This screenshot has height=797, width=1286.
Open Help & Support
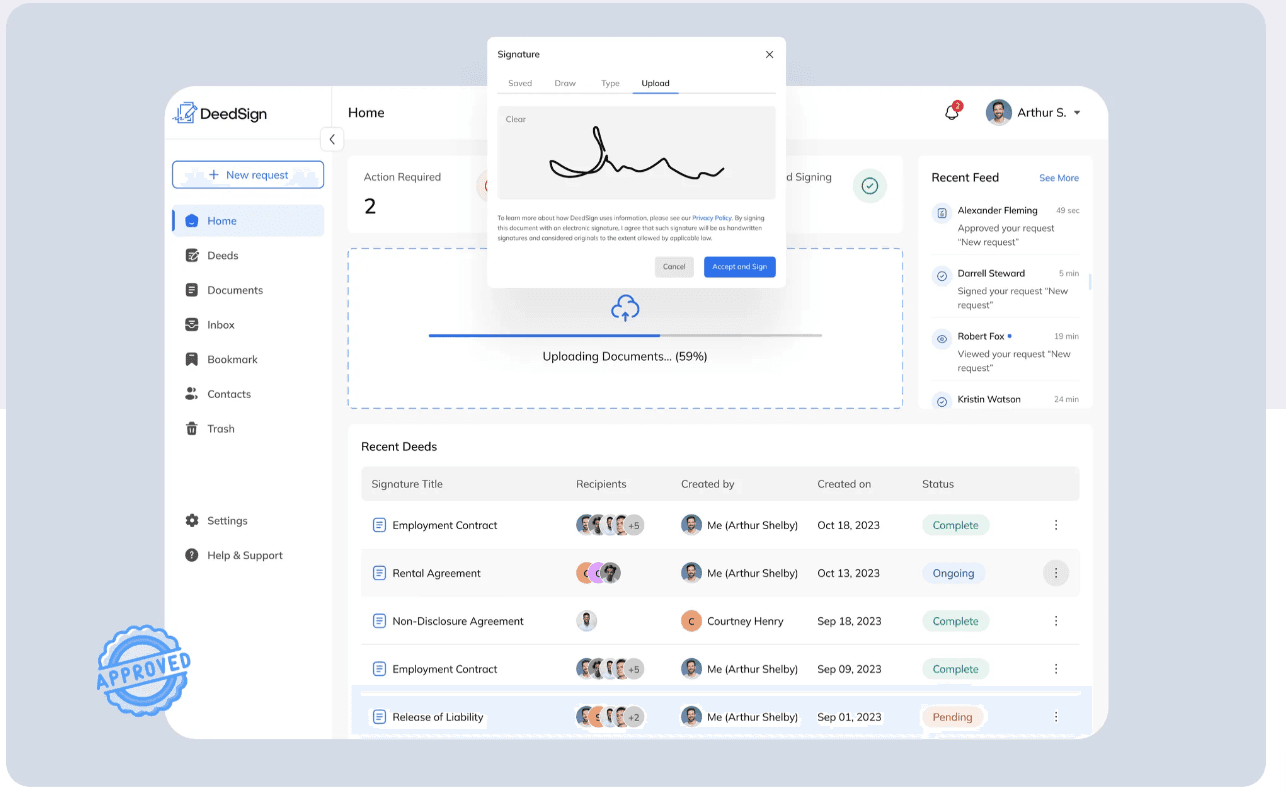[244, 556]
